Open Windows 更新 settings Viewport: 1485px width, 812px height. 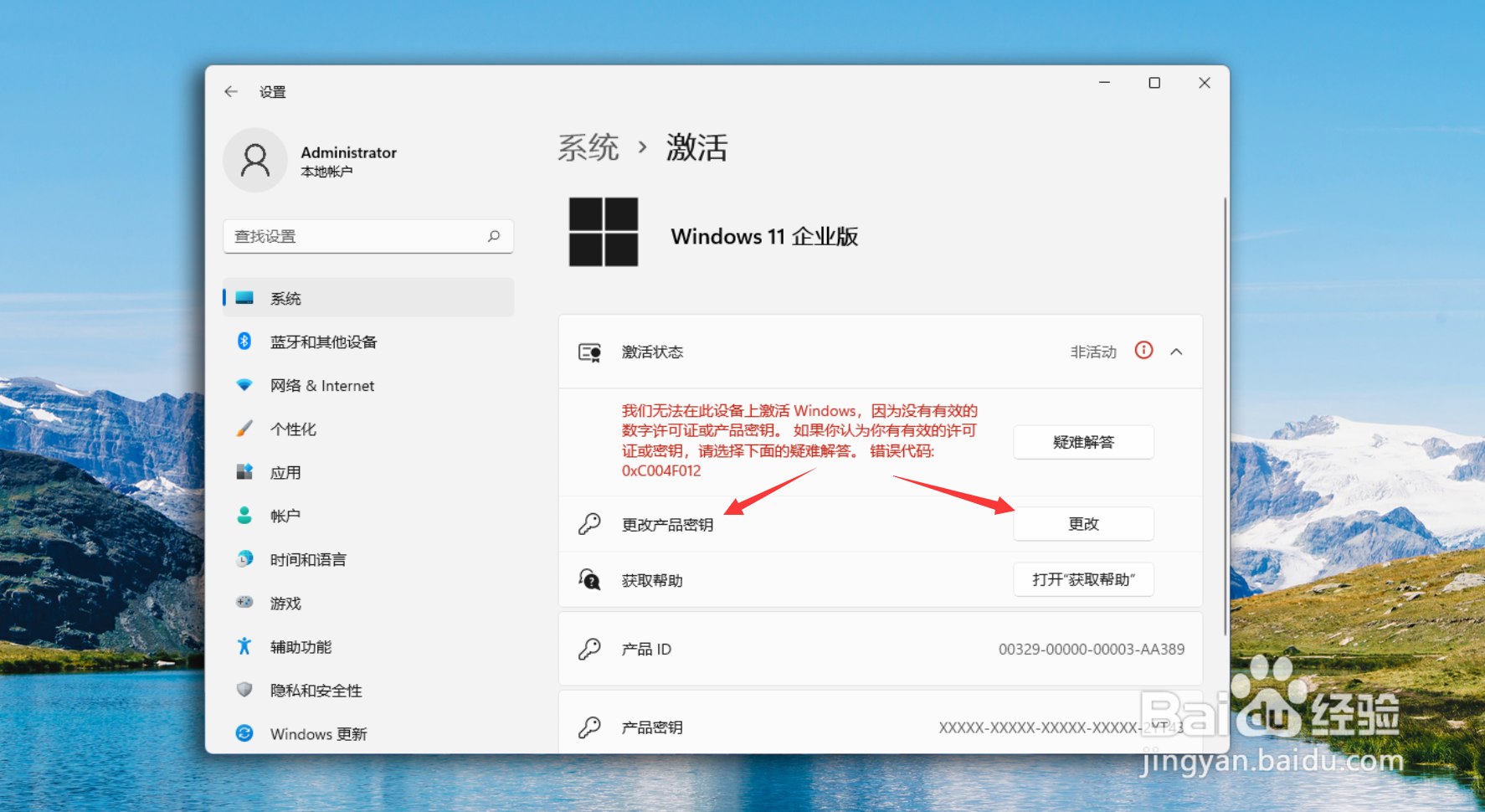pos(368,733)
